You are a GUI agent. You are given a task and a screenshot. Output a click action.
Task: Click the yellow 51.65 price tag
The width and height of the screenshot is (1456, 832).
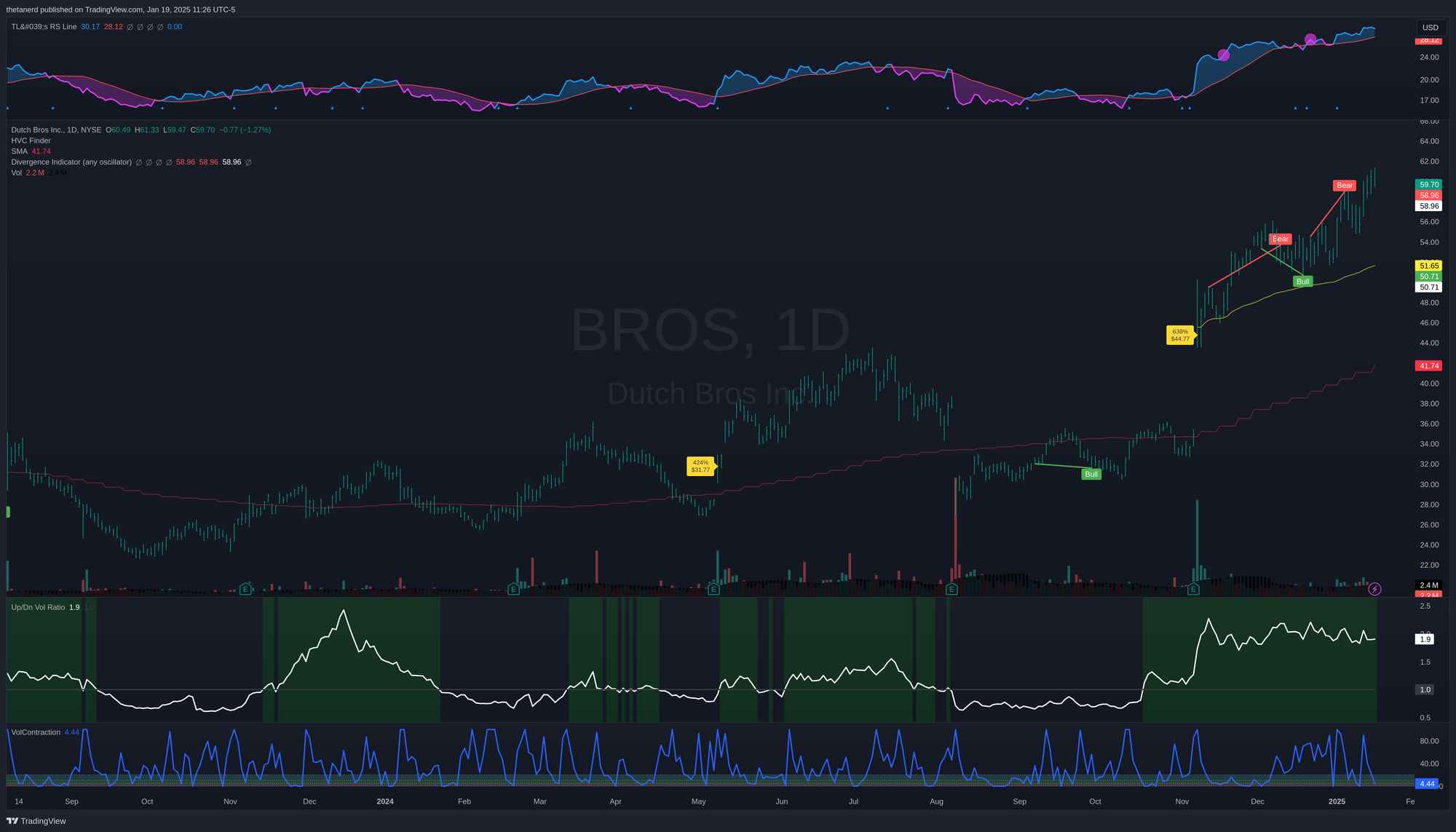1429,266
